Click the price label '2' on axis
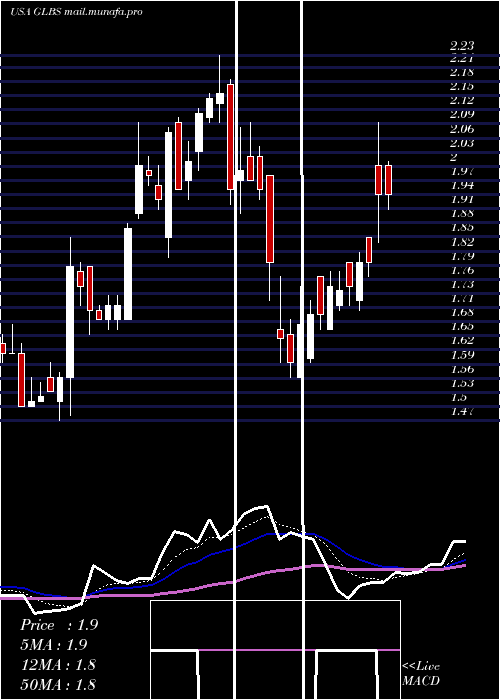Viewport: 500px width, 700px height. [x=454, y=157]
